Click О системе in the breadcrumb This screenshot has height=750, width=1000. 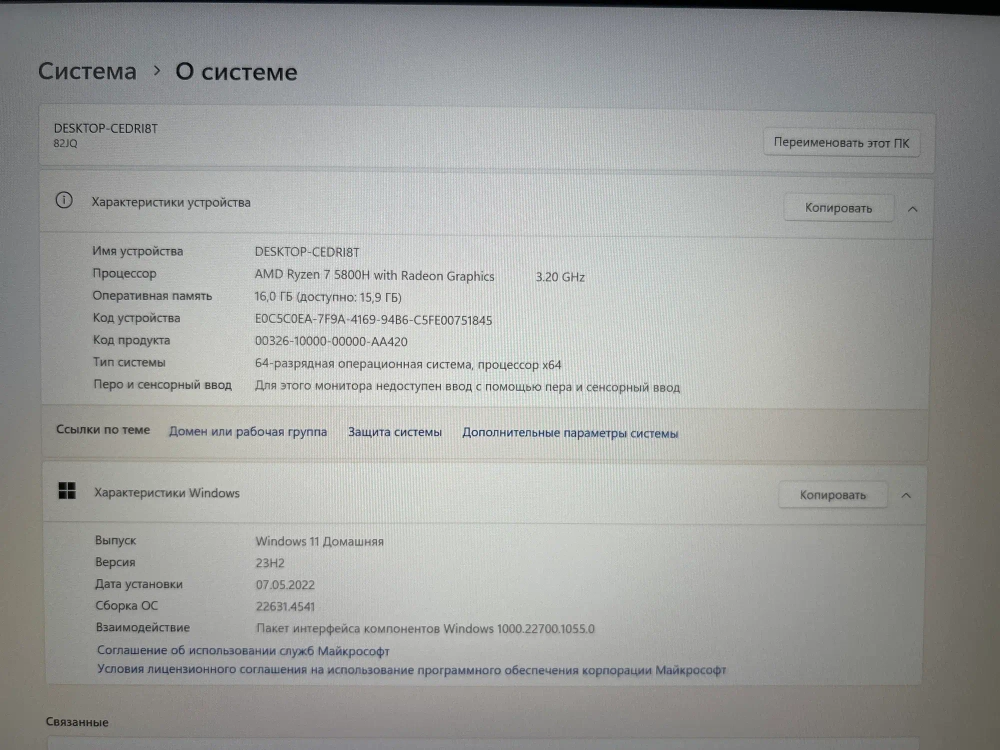(x=236, y=71)
